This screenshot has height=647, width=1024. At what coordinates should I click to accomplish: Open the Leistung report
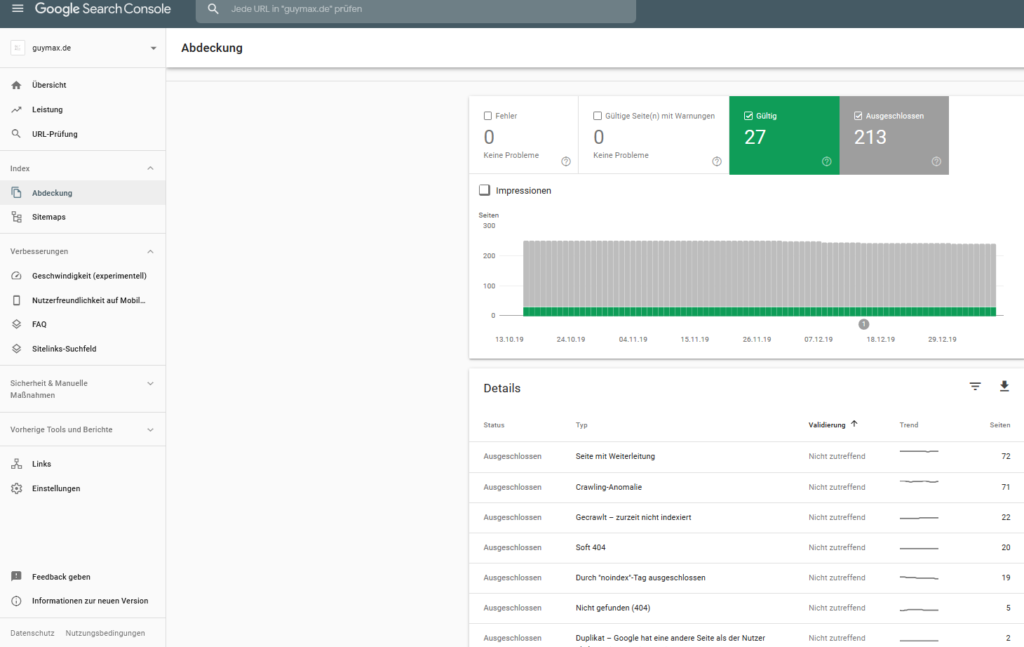pyautogui.click(x=82, y=110)
